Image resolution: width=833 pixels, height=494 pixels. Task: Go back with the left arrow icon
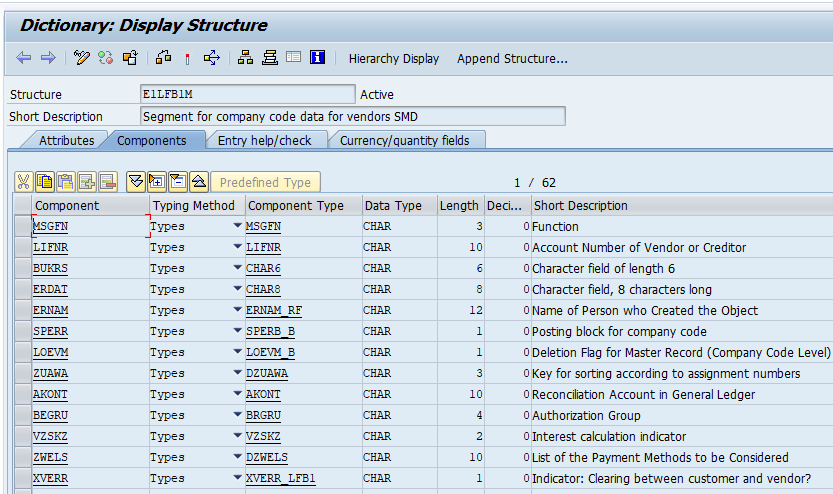pyautogui.click(x=24, y=58)
